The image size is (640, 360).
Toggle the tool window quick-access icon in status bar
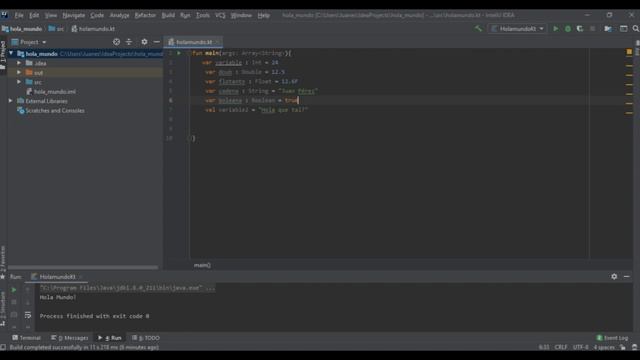click(x=3, y=347)
